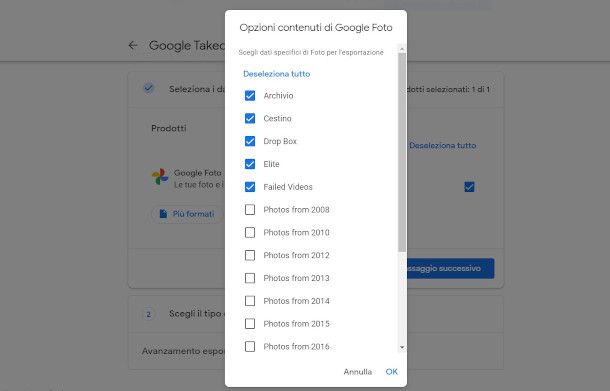This screenshot has width=610, height=391.
Task: Uncheck the Cestino checkbox
Action: [250, 118]
